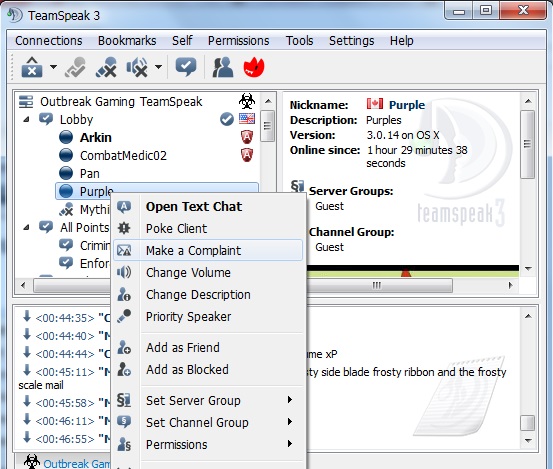This screenshot has height=469, width=553.
Task: Click the chat log scroll down arrow
Action: pyautogui.click(x=528, y=441)
